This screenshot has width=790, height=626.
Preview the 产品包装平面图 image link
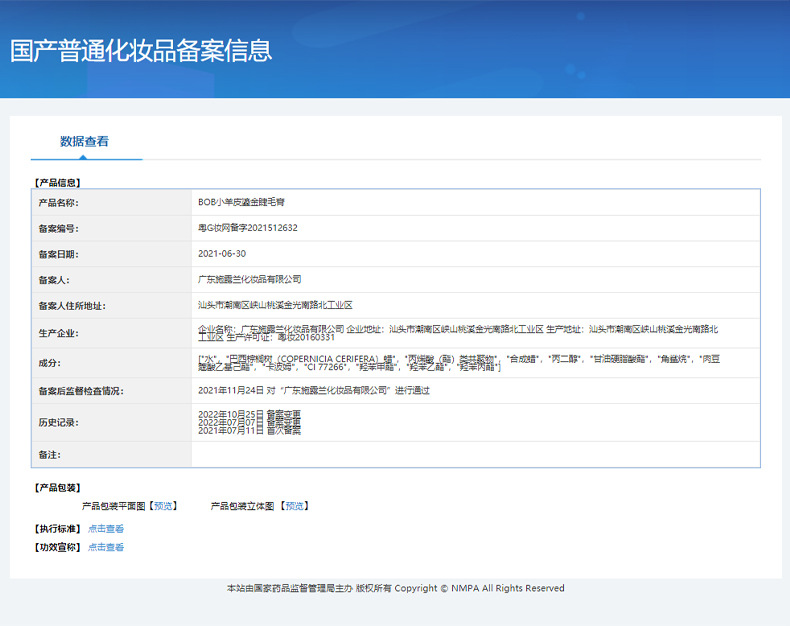click(163, 506)
